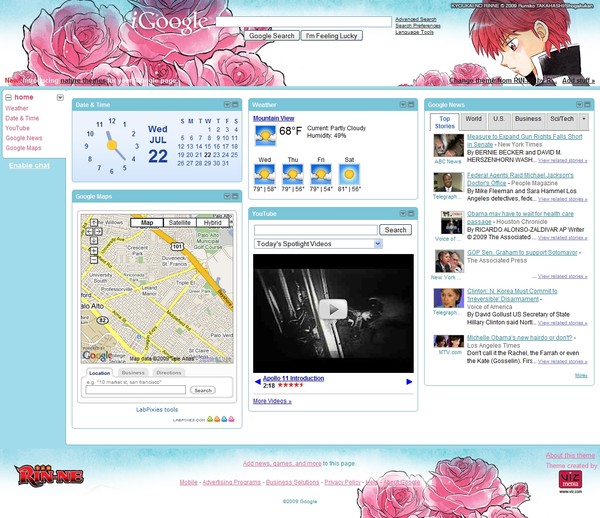Screen dimensions: 600x518
Task: Play the Apollo 11 Introduction video
Action: click(333, 309)
